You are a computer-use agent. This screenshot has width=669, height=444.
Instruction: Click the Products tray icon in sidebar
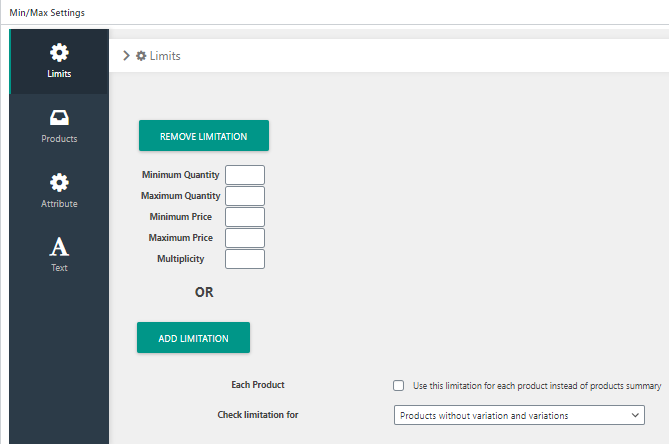tap(59, 118)
